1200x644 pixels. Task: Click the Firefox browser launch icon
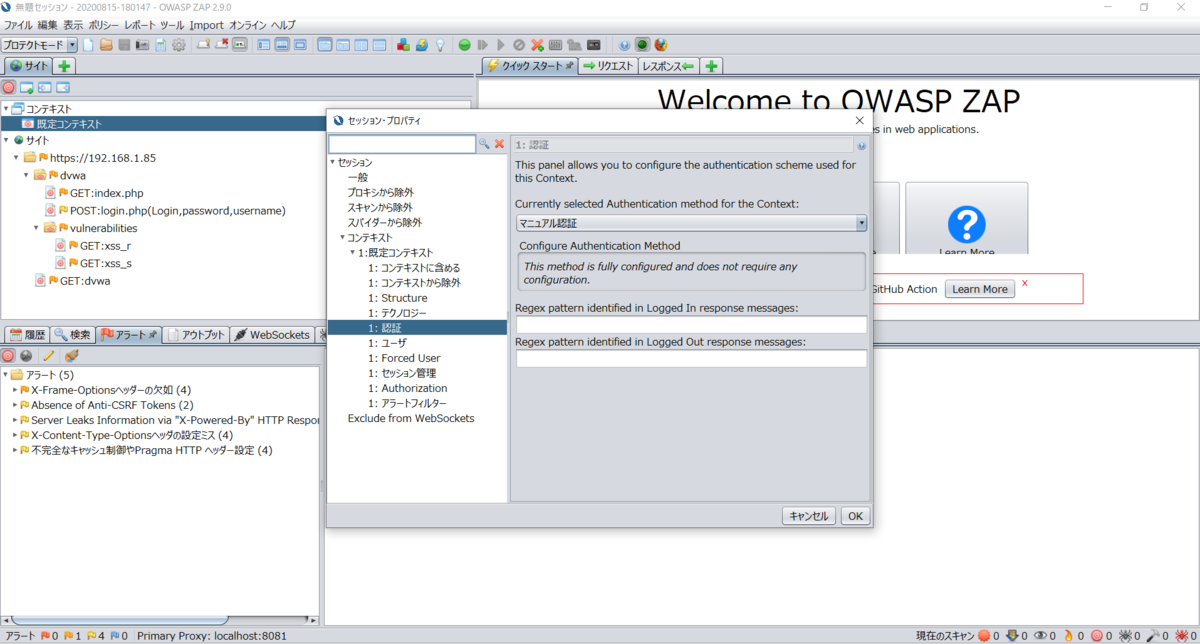pos(661,45)
